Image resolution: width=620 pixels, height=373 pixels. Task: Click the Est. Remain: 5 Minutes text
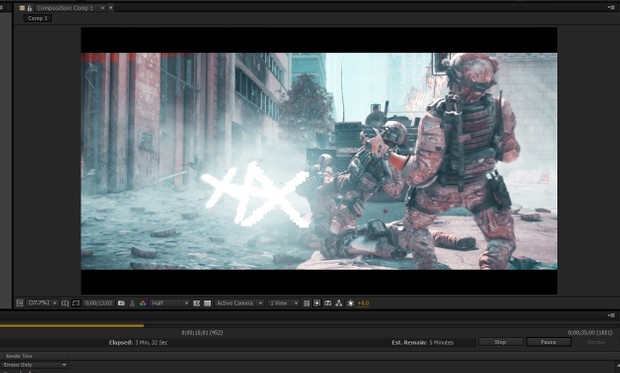423,343
